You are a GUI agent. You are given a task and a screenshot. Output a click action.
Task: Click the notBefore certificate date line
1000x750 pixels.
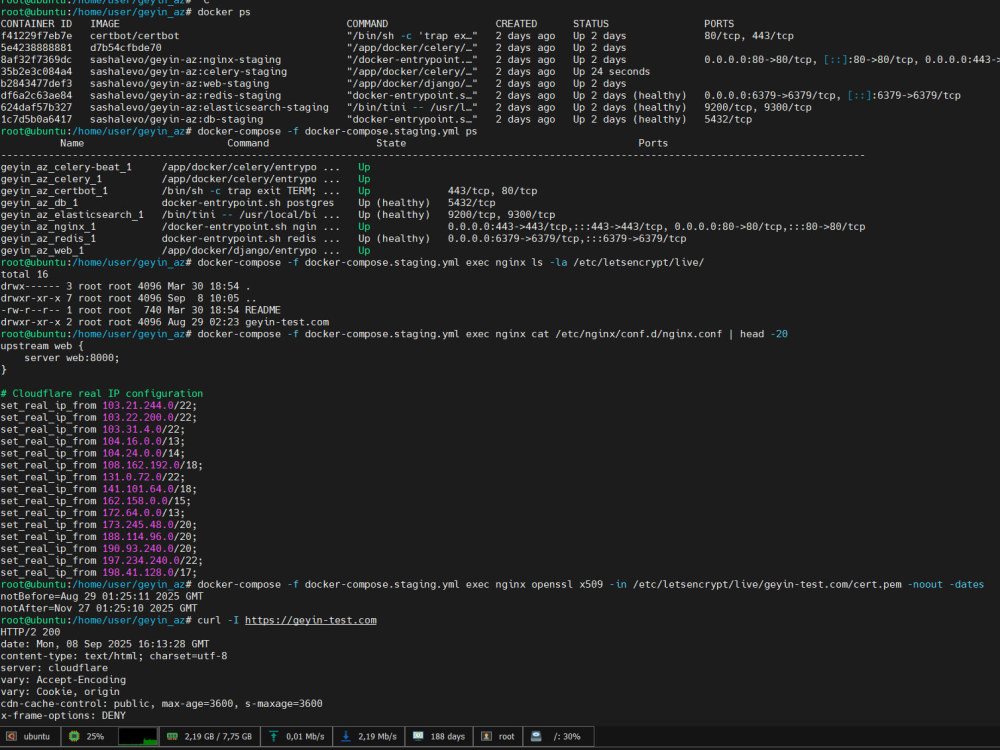102,596
